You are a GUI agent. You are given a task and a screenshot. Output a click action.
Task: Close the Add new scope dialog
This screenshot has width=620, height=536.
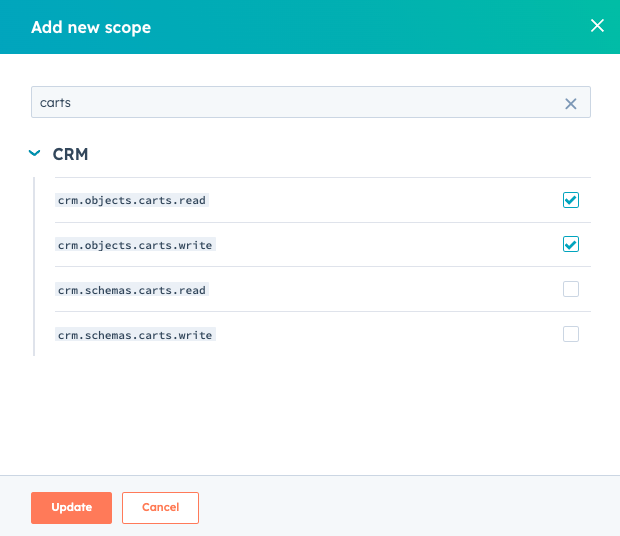coord(597,26)
